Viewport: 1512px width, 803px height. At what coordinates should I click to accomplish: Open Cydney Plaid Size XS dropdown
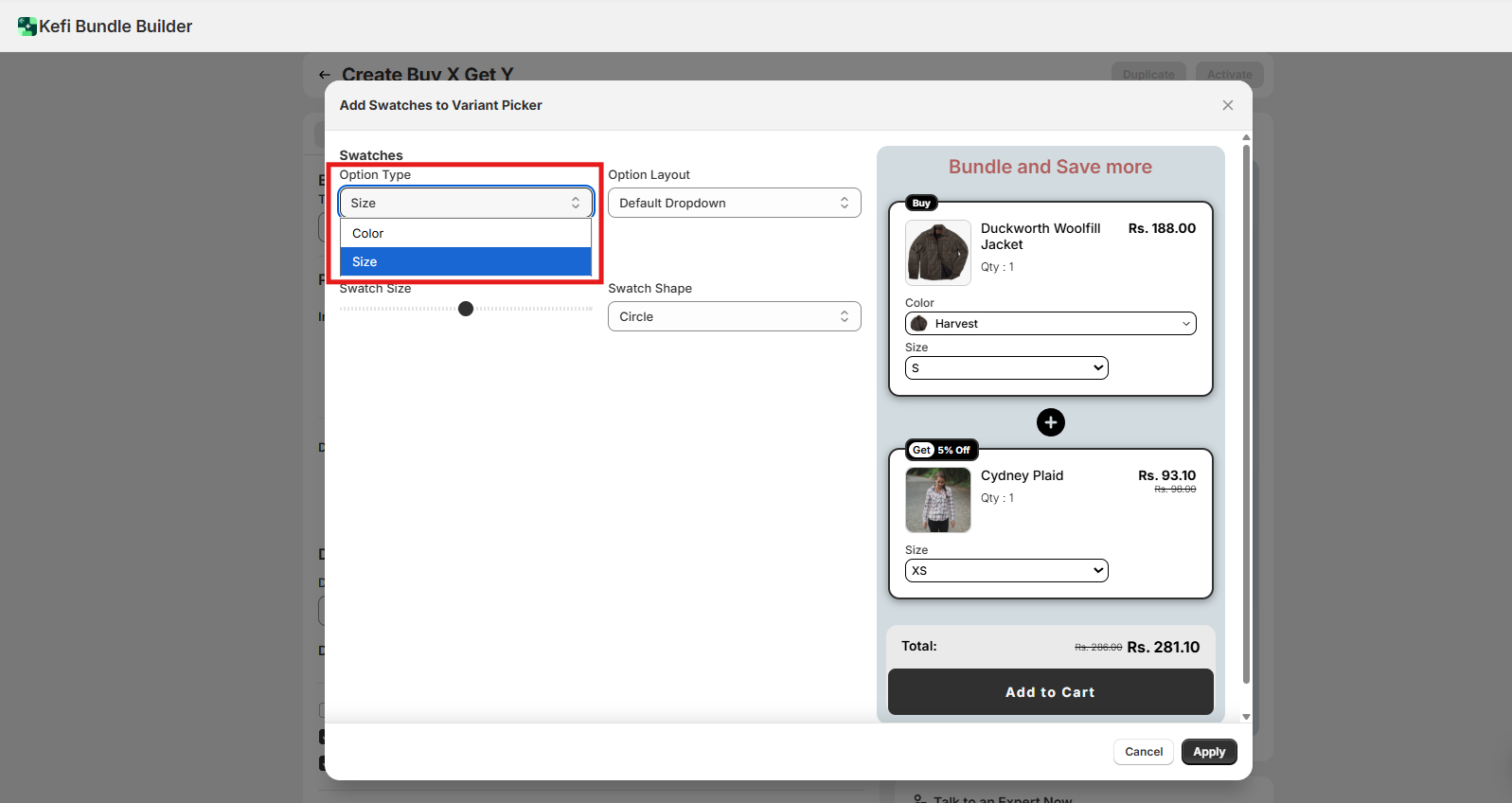tap(1005, 571)
